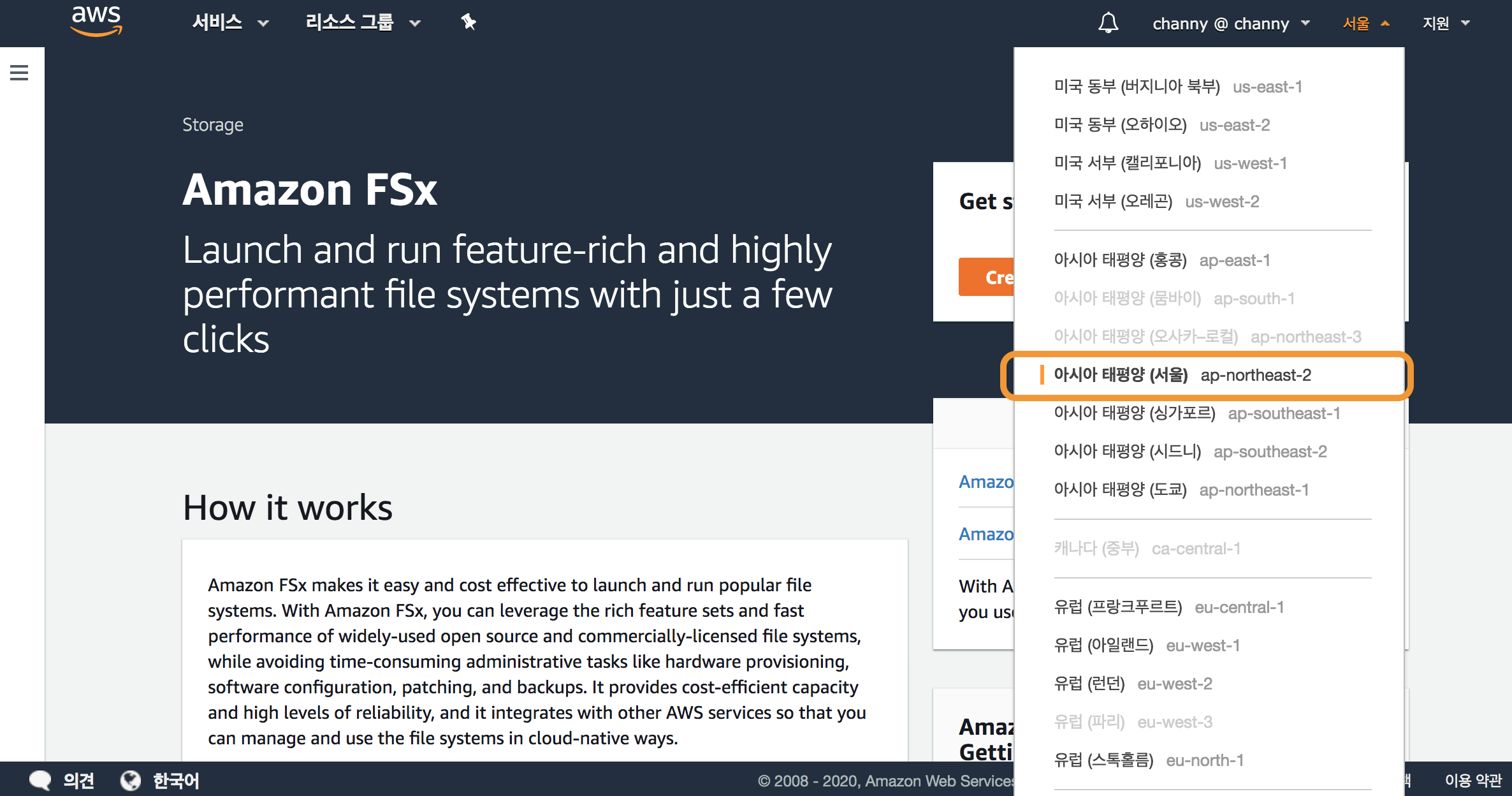Select region us-east-1 버지니아 북부

point(1177,87)
